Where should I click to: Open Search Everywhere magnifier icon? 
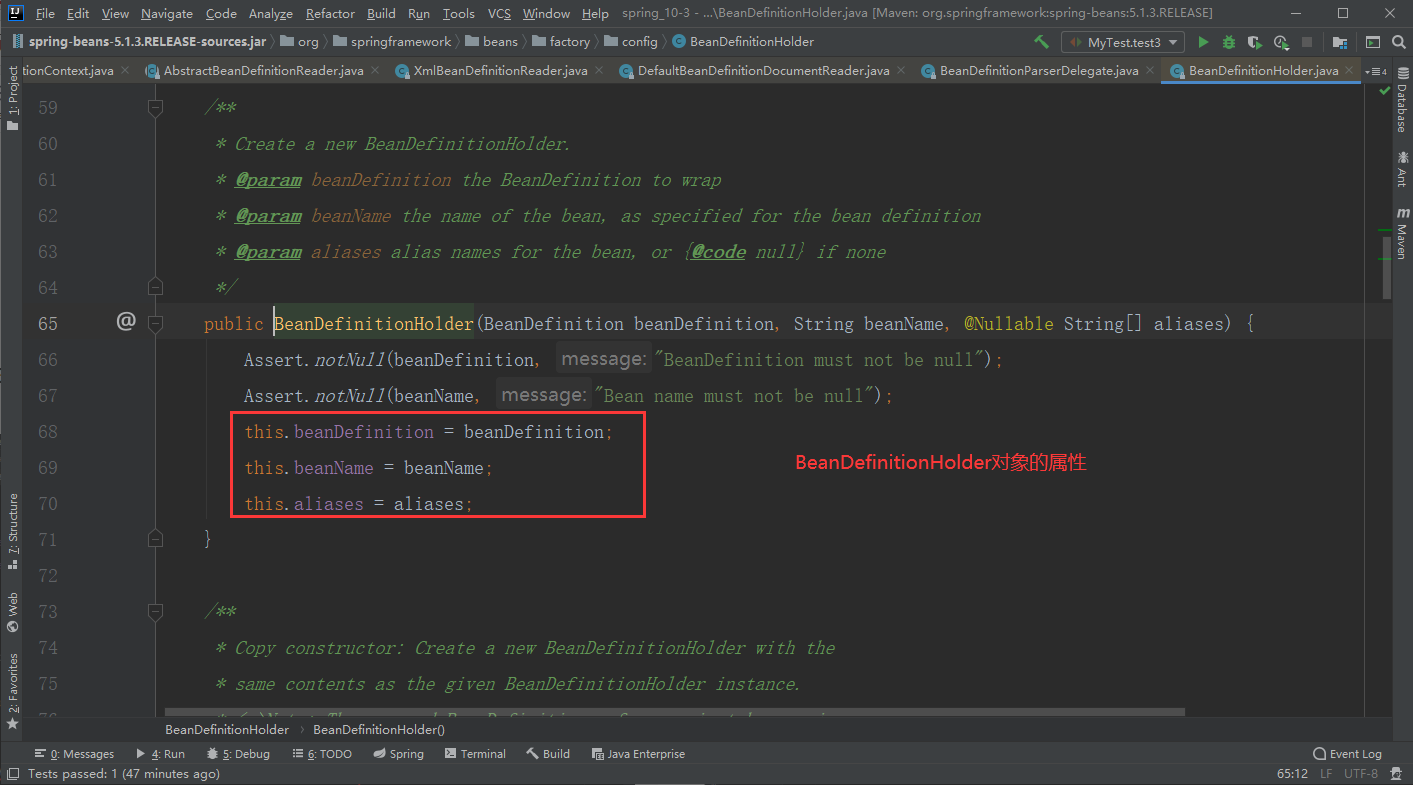click(1398, 42)
